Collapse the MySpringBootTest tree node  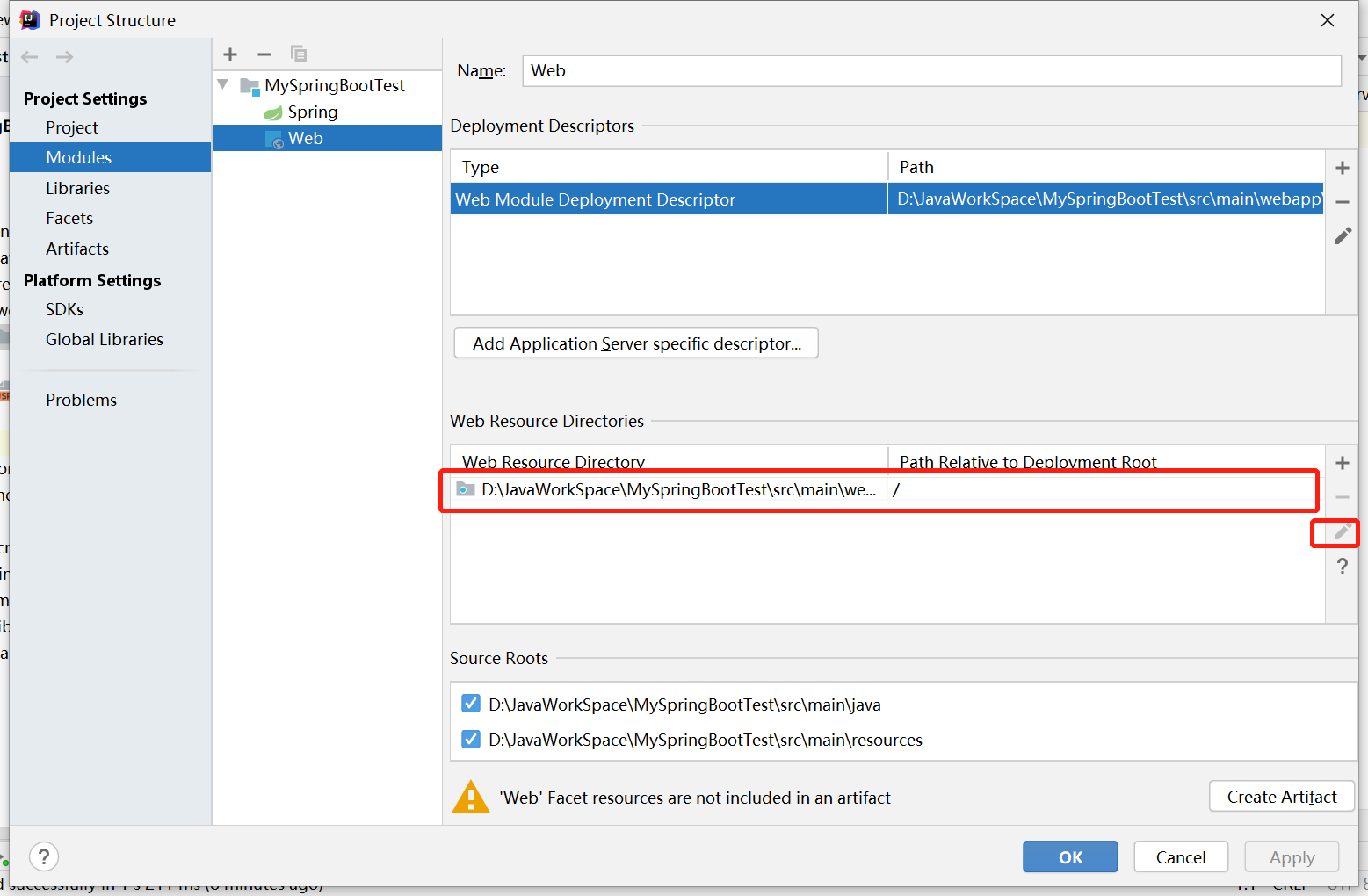pos(222,84)
